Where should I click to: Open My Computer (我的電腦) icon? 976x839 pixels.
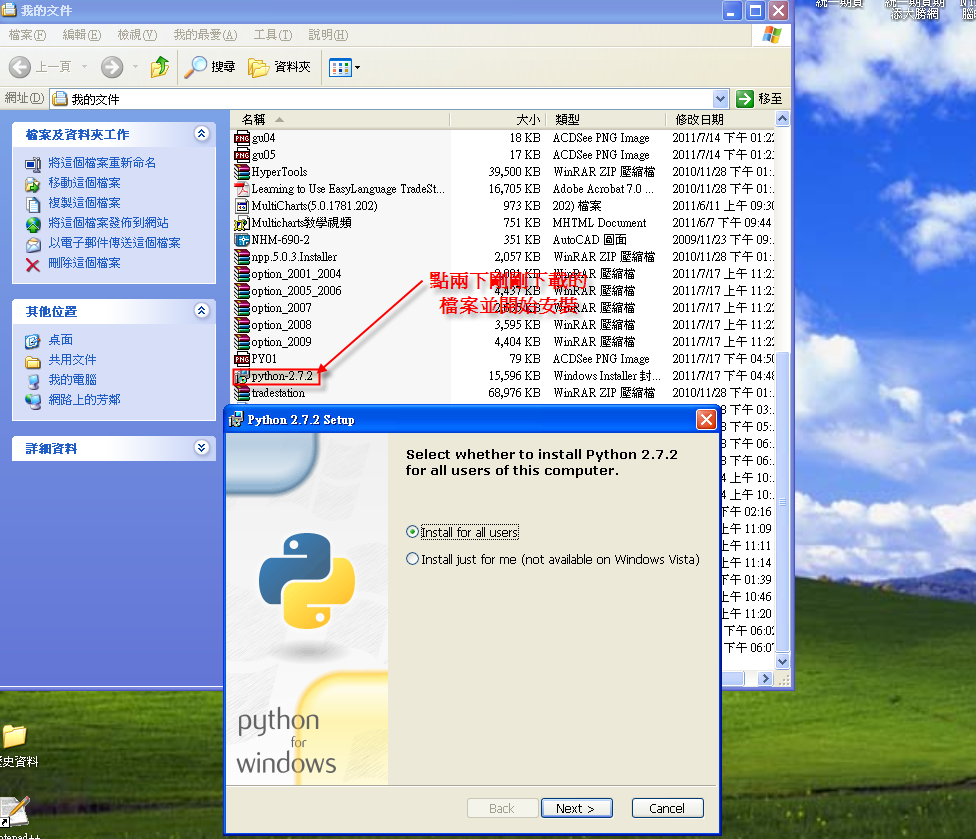coord(32,380)
